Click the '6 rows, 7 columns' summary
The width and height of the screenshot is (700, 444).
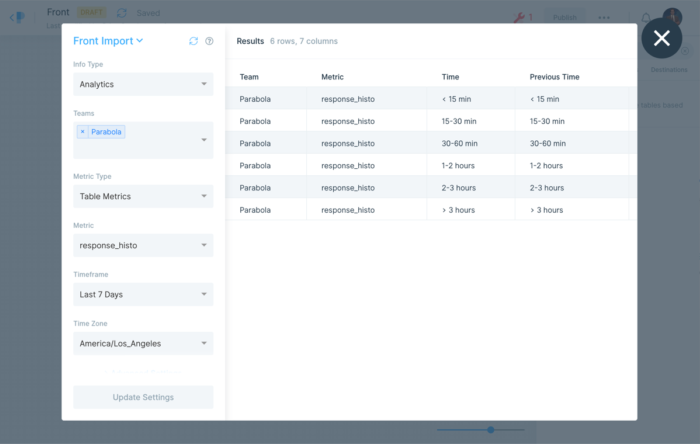pyautogui.click(x=304, y=41)
